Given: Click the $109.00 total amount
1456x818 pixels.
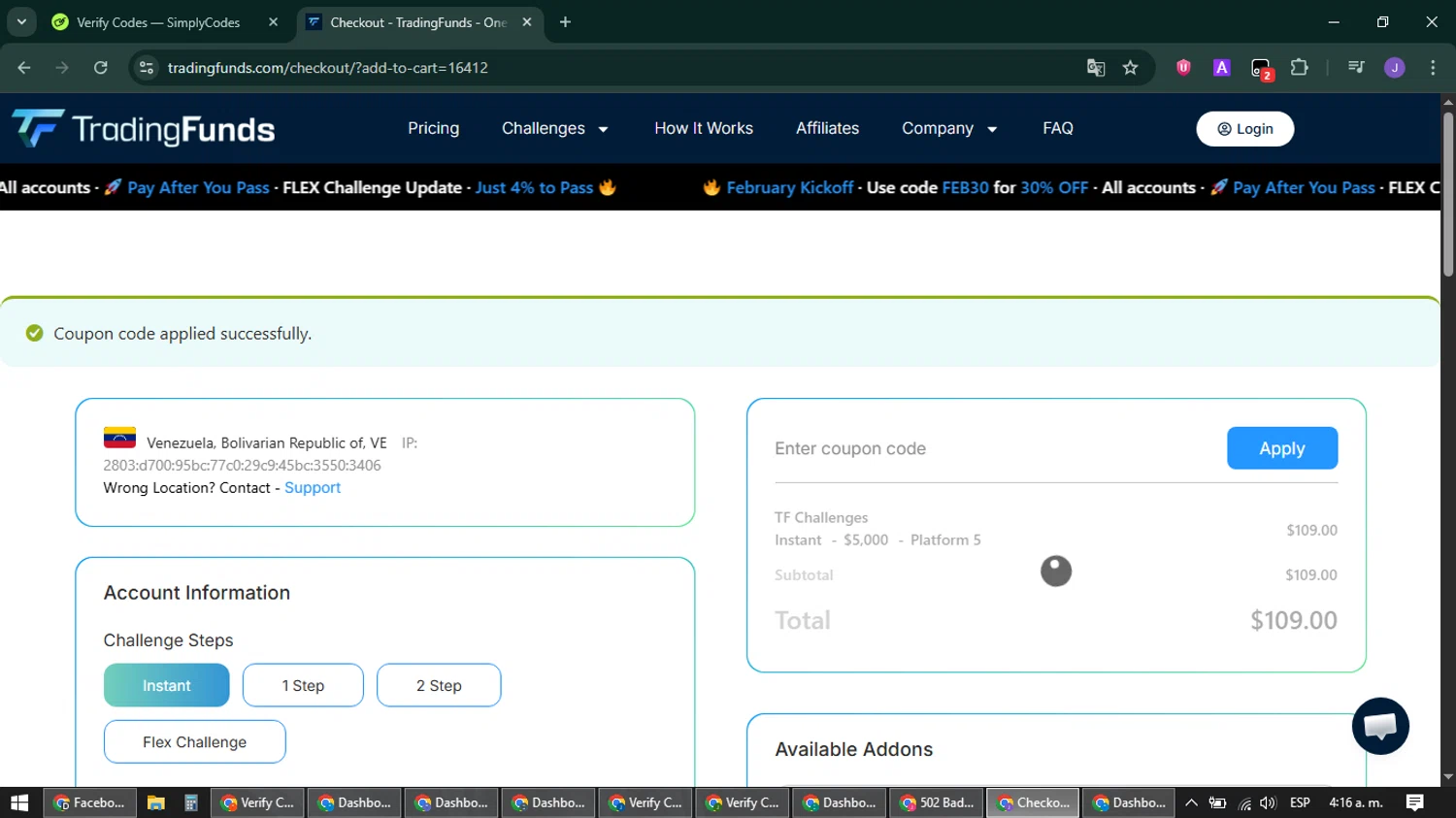Looking at the screenshot, I should coord(1293,620).
